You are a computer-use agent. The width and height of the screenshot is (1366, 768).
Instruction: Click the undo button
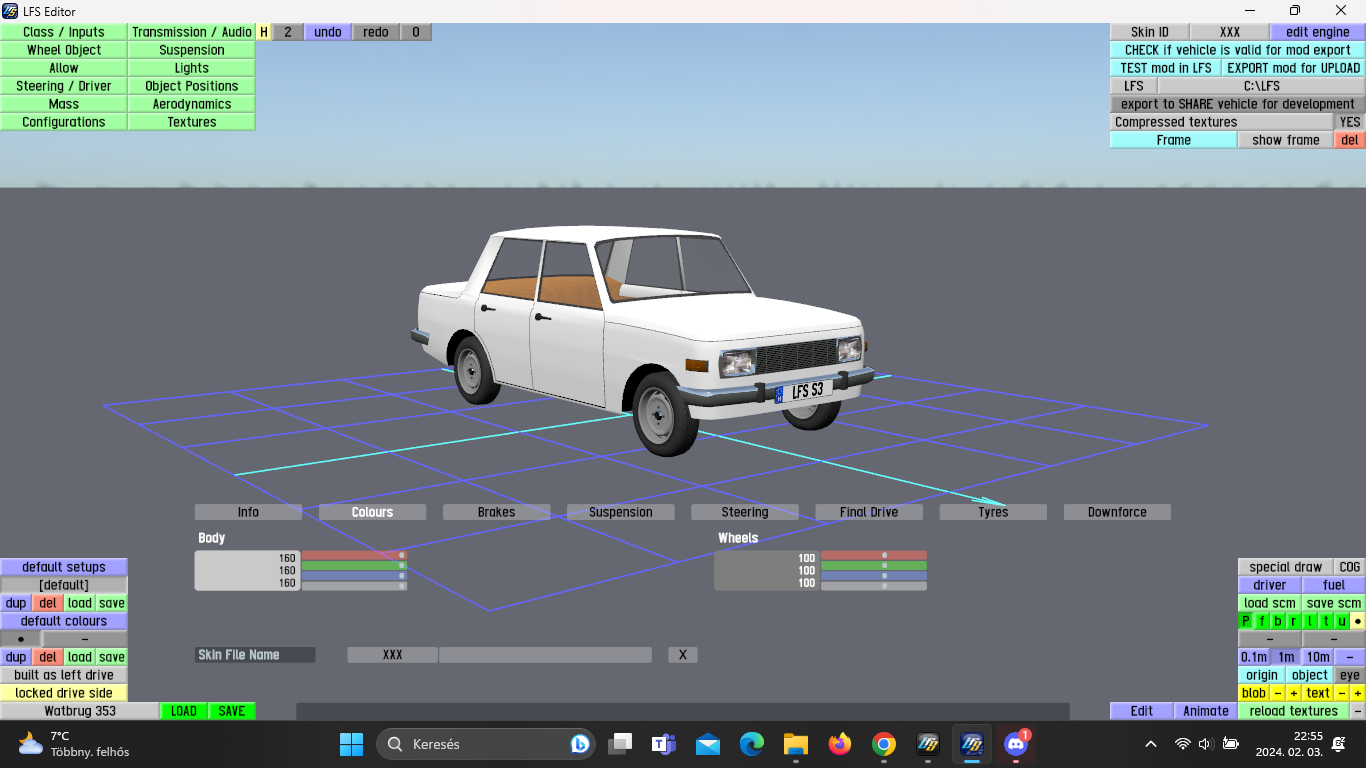328,32
